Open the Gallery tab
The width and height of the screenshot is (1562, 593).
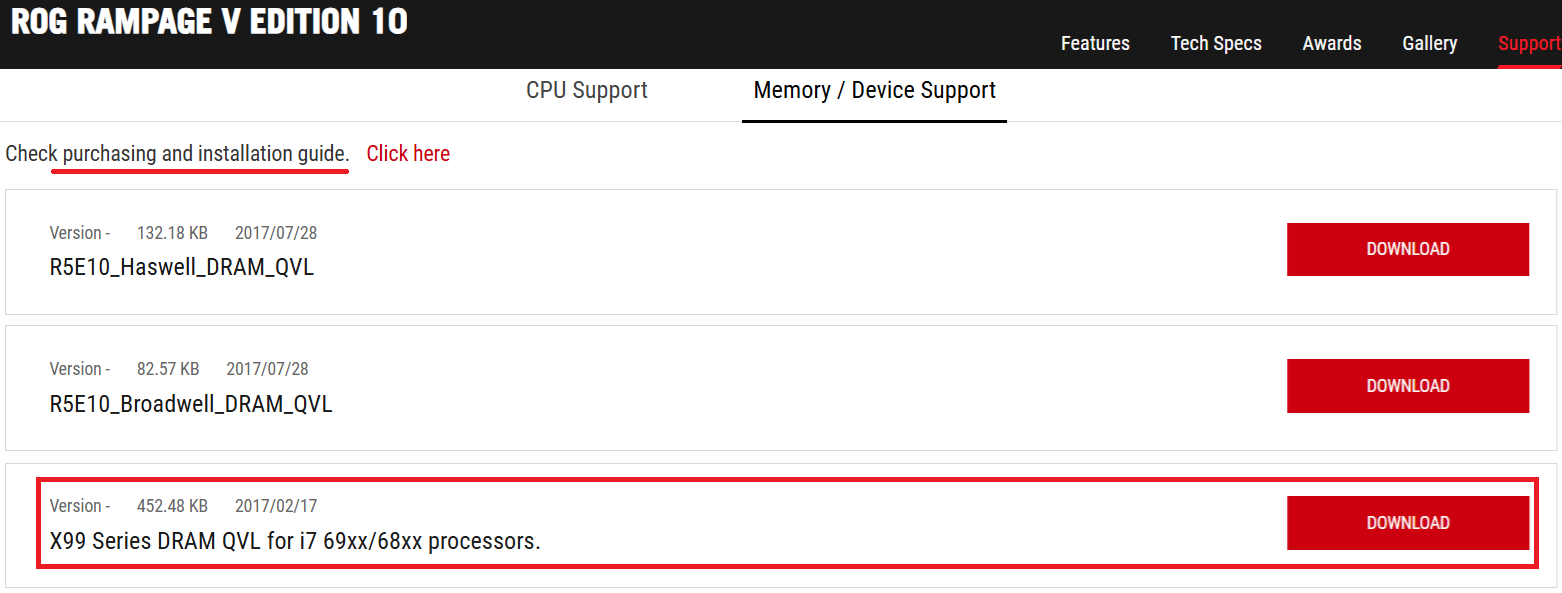(x=1429, y=43)
